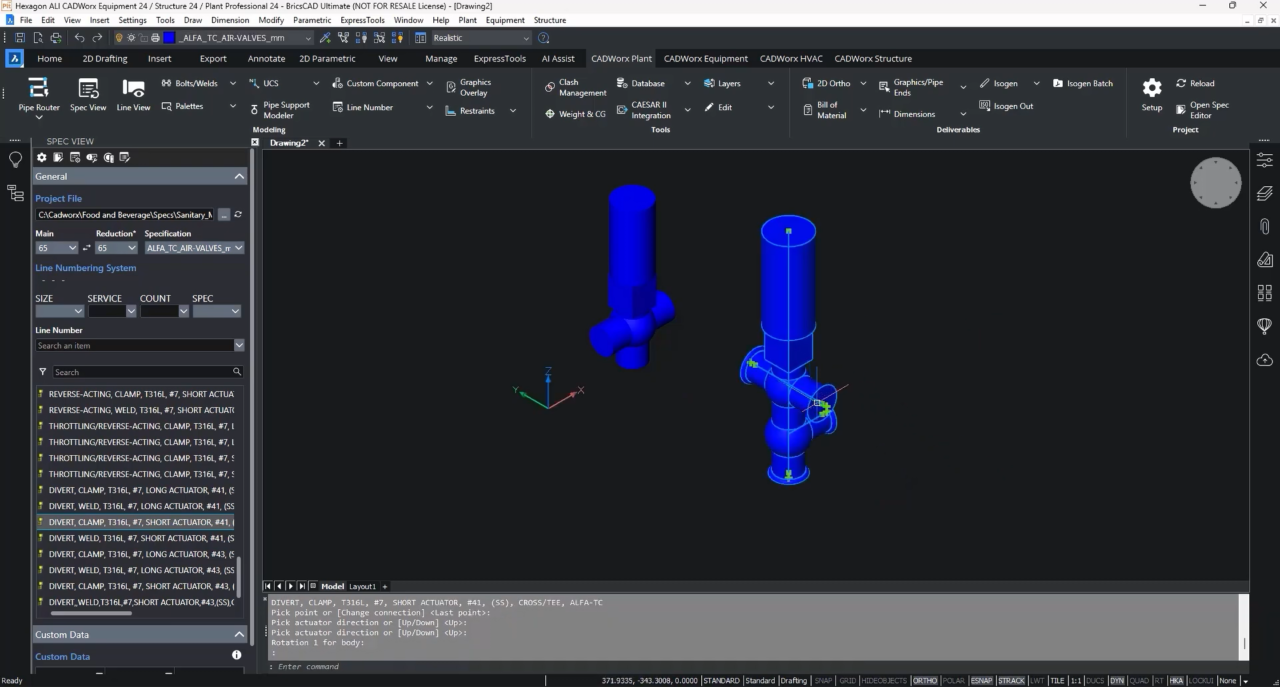1280x687 pixels.
Task: Run Isogen Out
Action: (1005, 106)
